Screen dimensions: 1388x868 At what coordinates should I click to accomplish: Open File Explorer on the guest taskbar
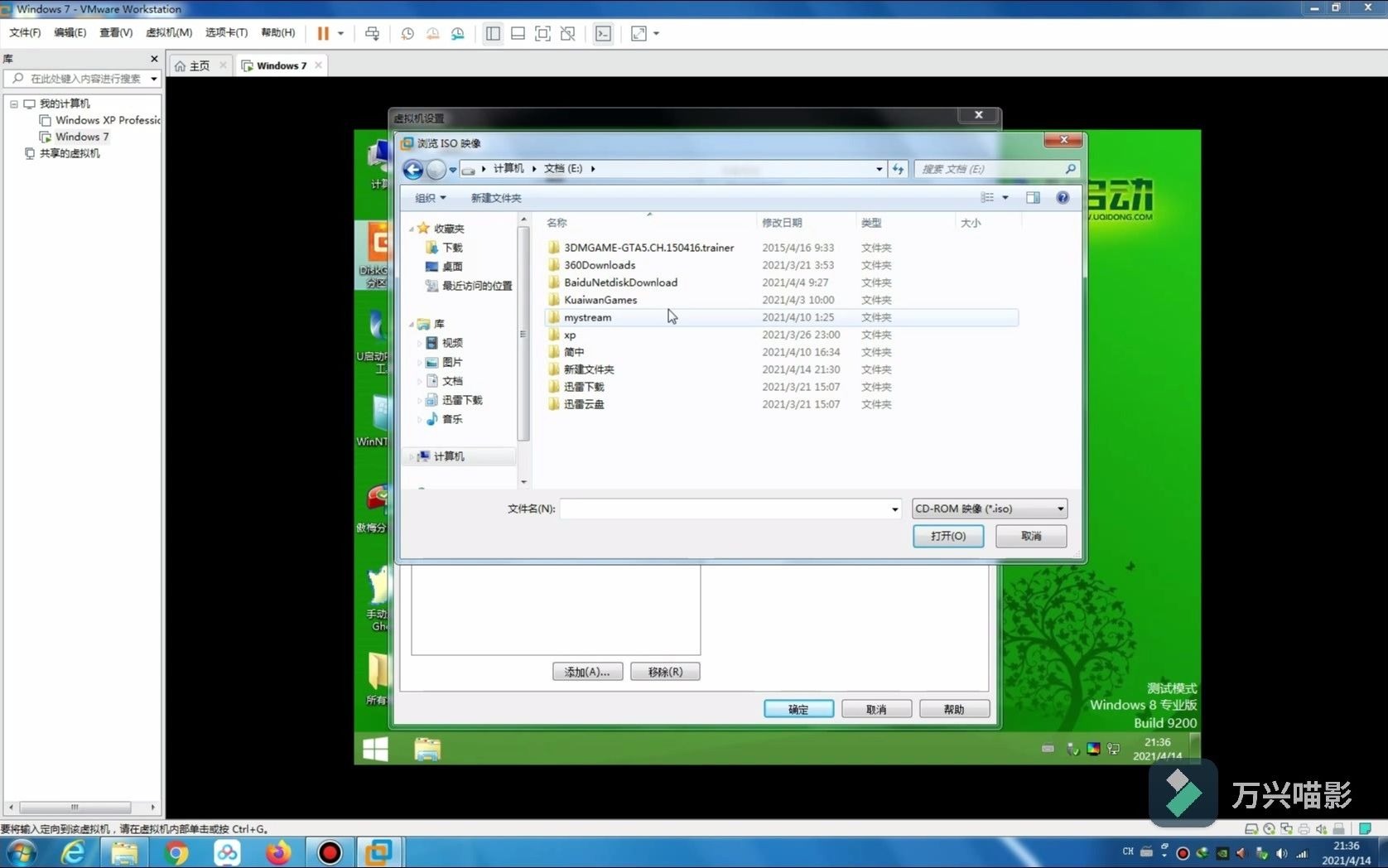coord(427,749)
